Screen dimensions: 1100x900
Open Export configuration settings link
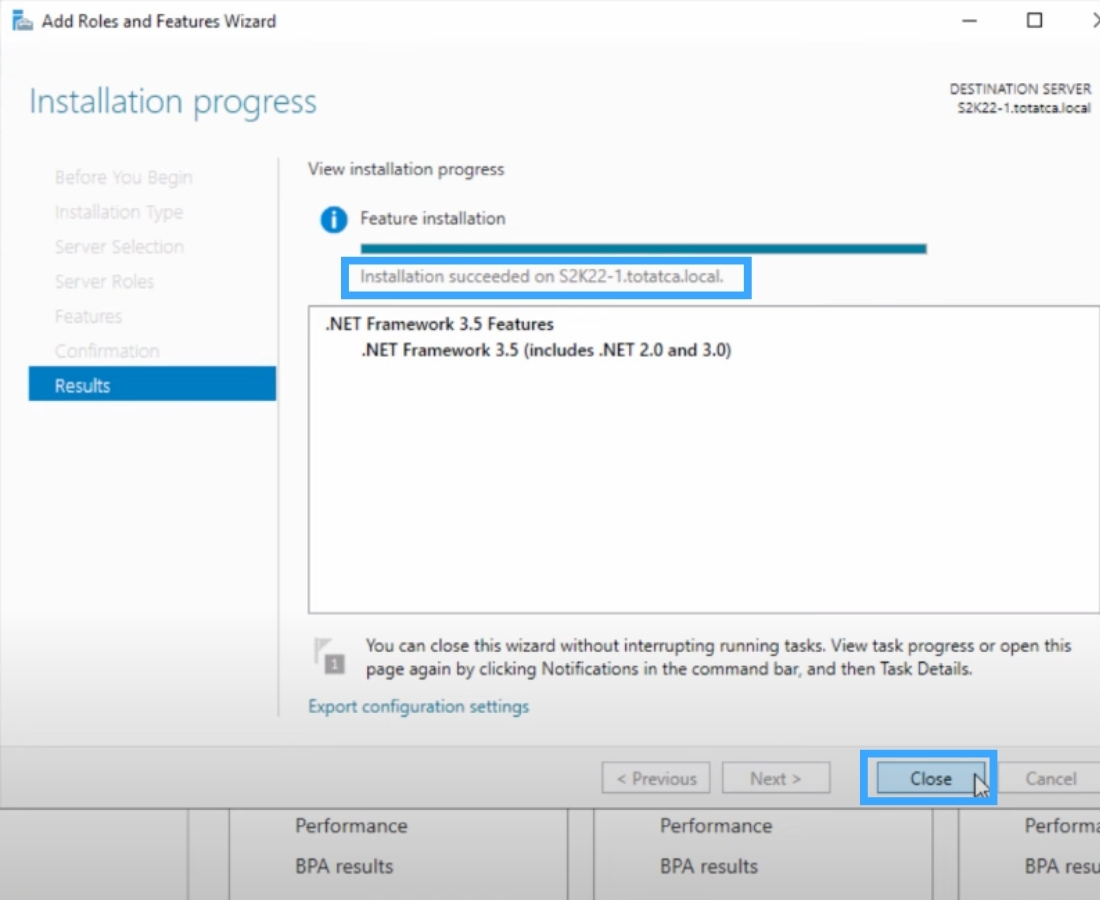click(420, 706)
